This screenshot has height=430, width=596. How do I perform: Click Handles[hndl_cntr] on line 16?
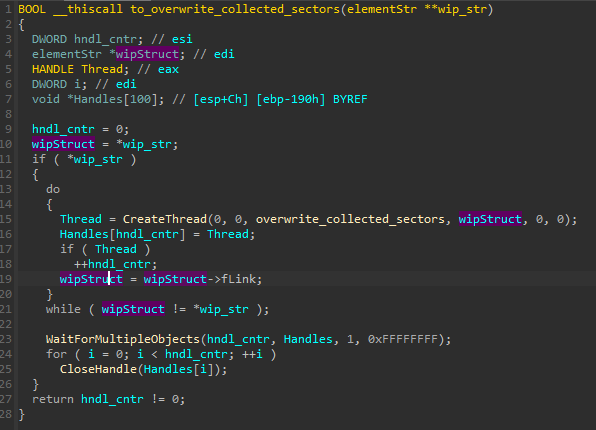pos(123,234)
